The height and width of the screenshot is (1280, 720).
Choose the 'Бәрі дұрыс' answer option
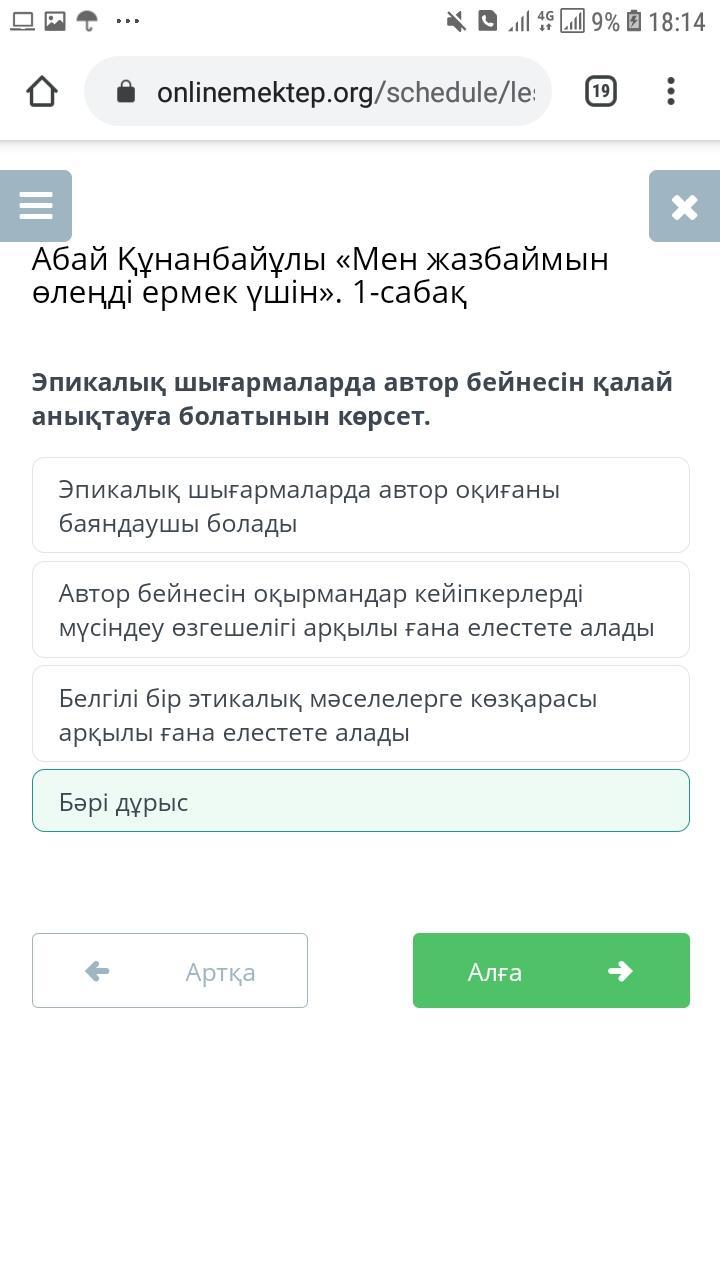[360, 801]
